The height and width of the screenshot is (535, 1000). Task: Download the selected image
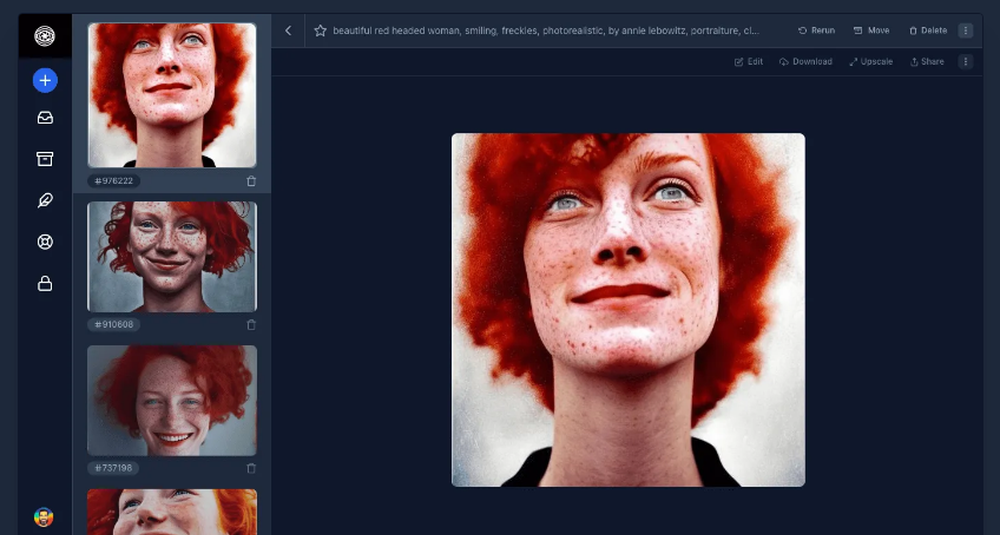(x=805, y=62)
